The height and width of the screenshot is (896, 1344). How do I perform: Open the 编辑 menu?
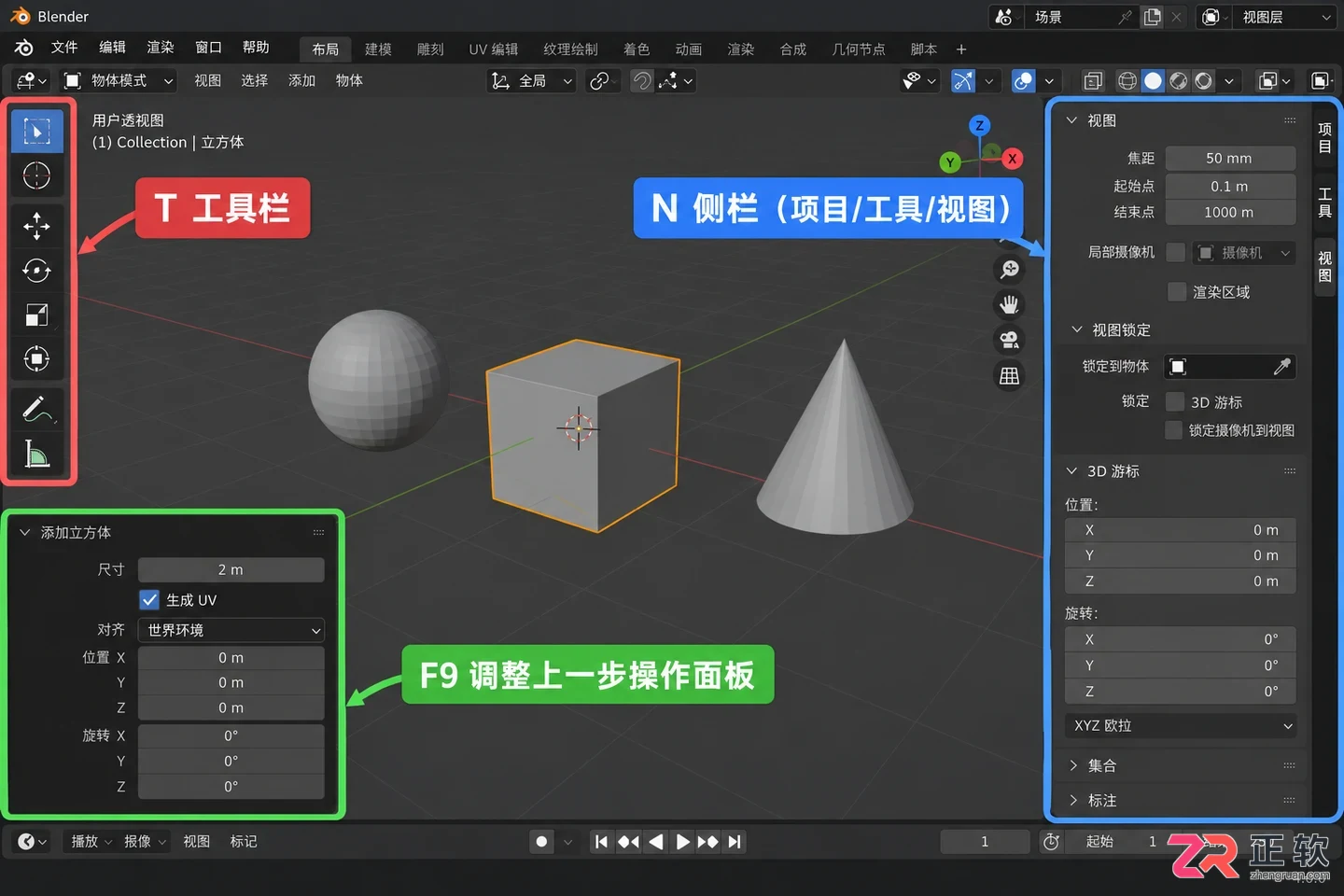pyautogui.click(x=112, y=48)
